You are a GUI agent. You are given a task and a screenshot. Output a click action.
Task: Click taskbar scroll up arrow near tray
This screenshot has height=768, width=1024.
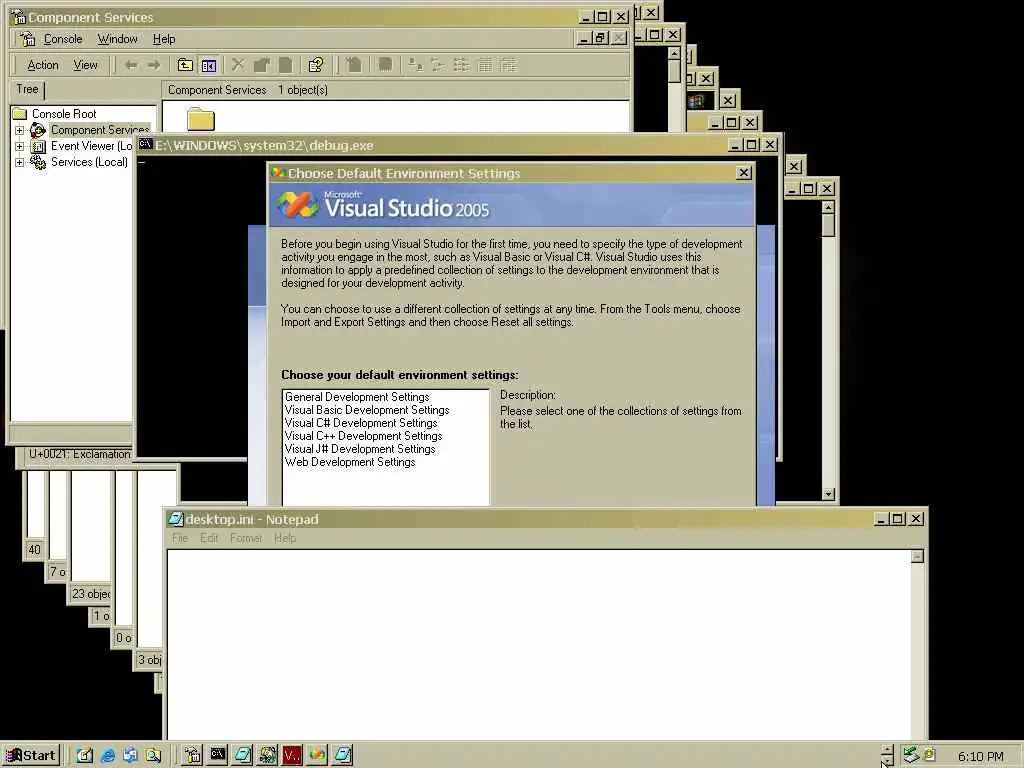tap(886, 750)
